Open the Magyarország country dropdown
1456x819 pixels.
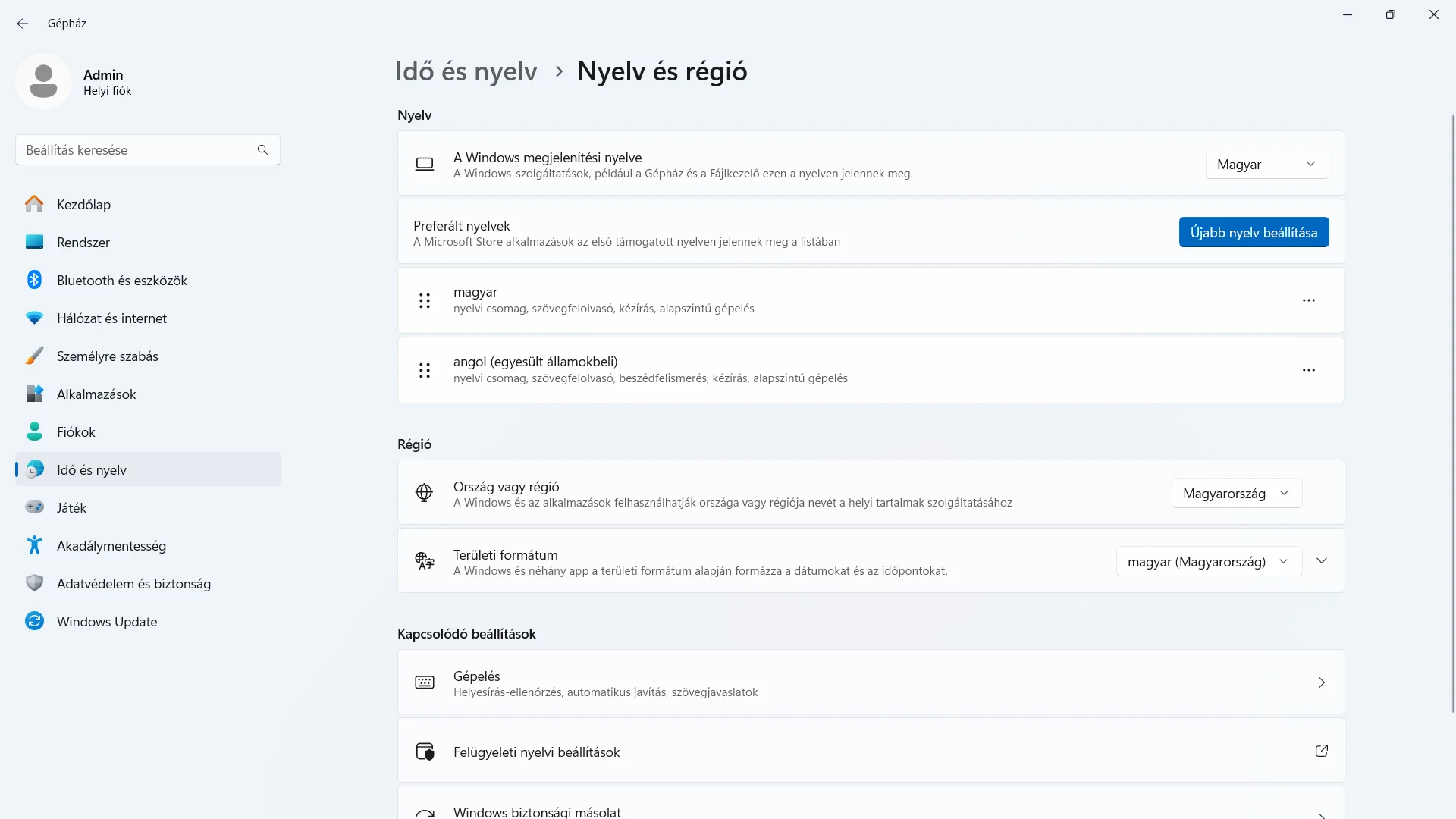pos(1236,494)
